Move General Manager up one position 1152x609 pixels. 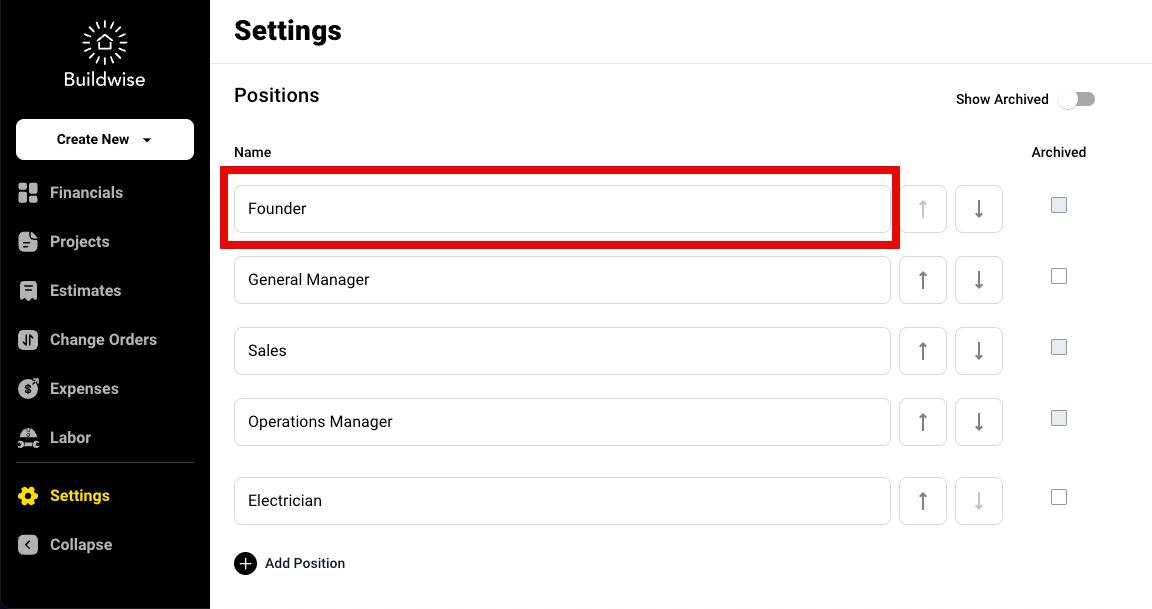(923, 280)
